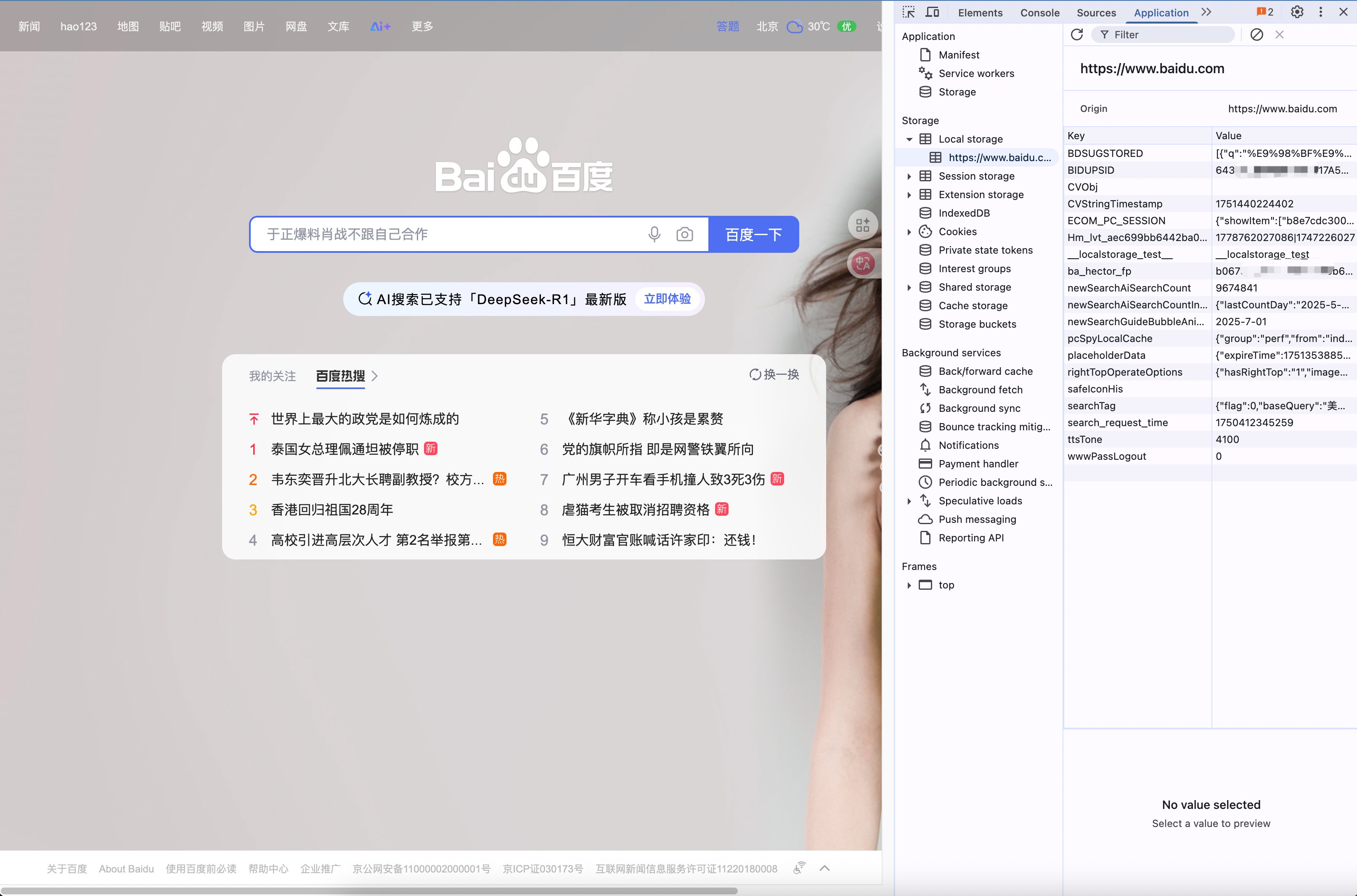
Task: Click the Ai+ logo in top nav
Action: [x=380, y=26]
